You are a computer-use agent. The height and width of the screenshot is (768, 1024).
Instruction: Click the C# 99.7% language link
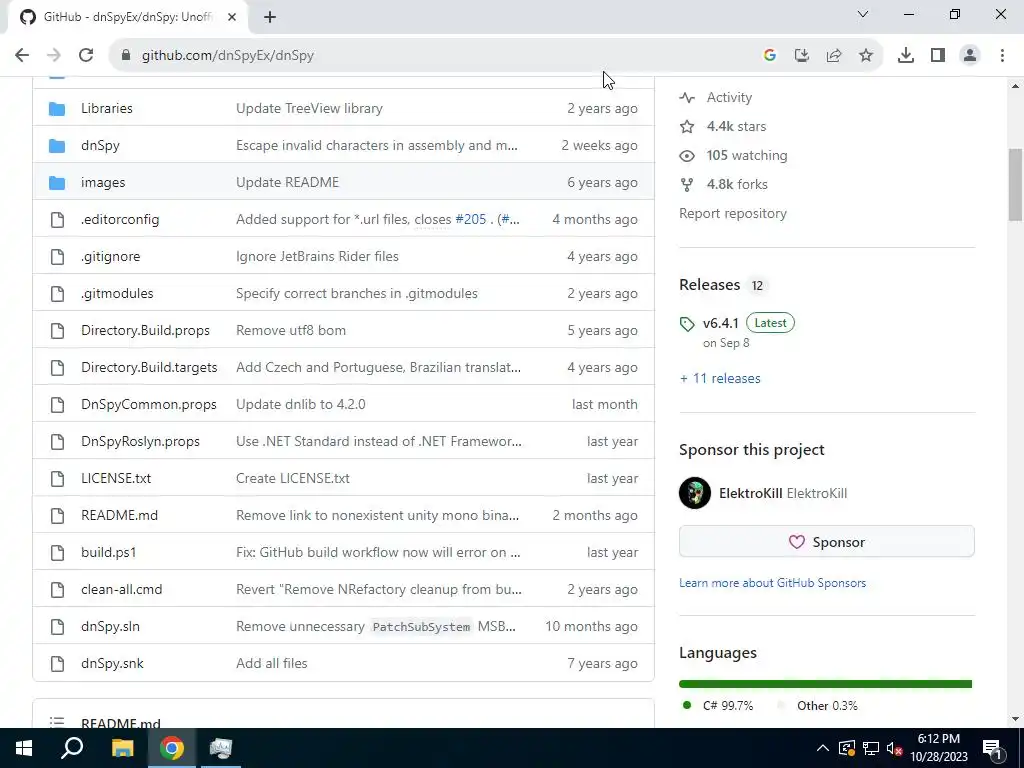tap(718, 705)
